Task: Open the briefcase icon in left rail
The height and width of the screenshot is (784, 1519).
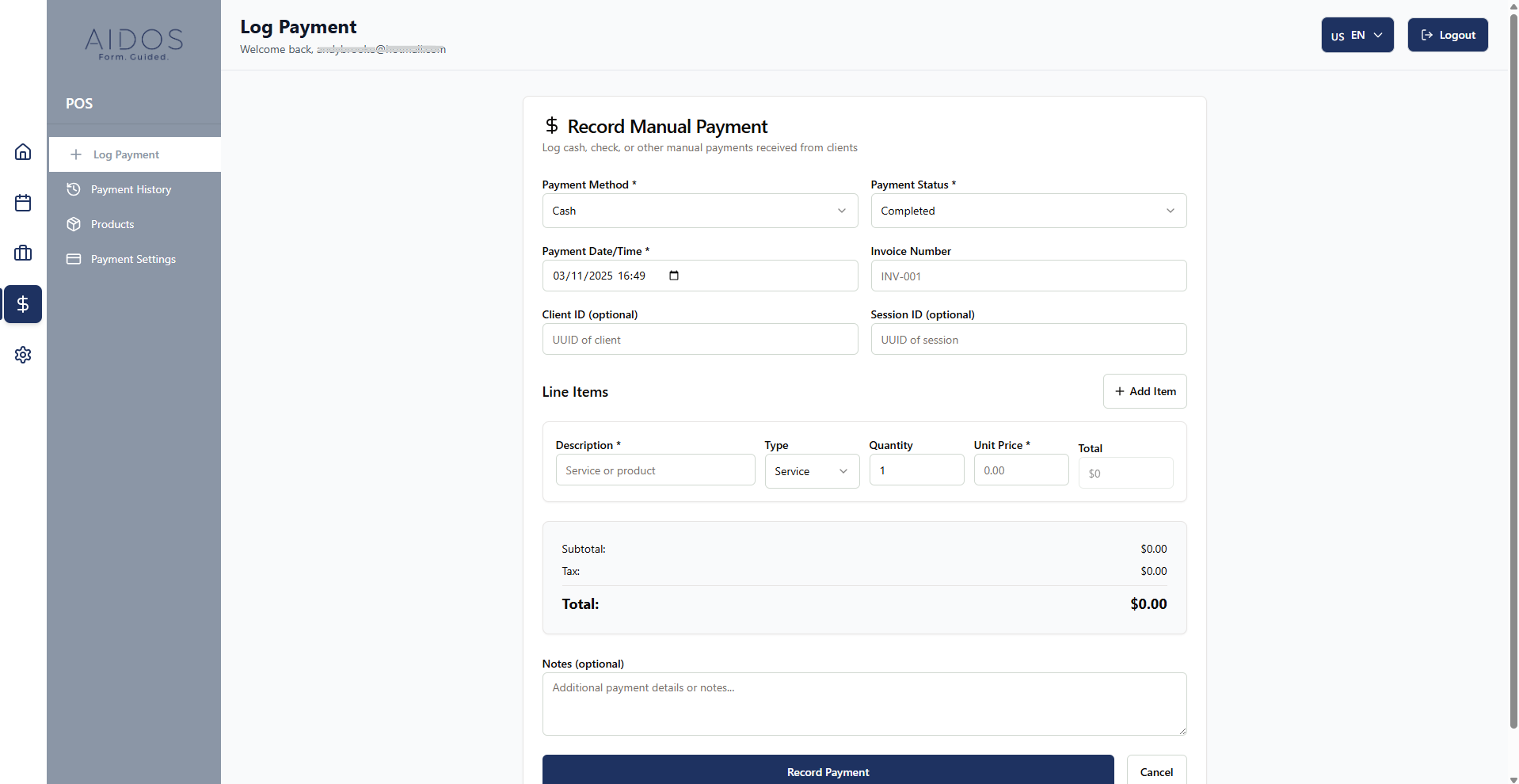Action: (23, 253)
